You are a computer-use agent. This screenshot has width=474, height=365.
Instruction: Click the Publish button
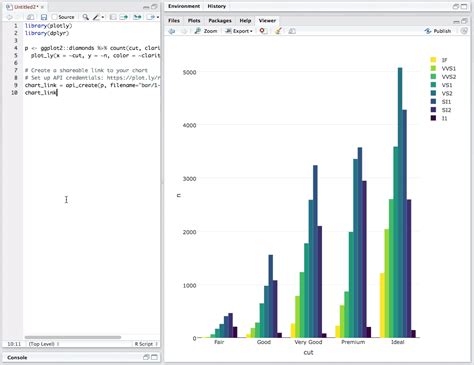tap(438, 31)
